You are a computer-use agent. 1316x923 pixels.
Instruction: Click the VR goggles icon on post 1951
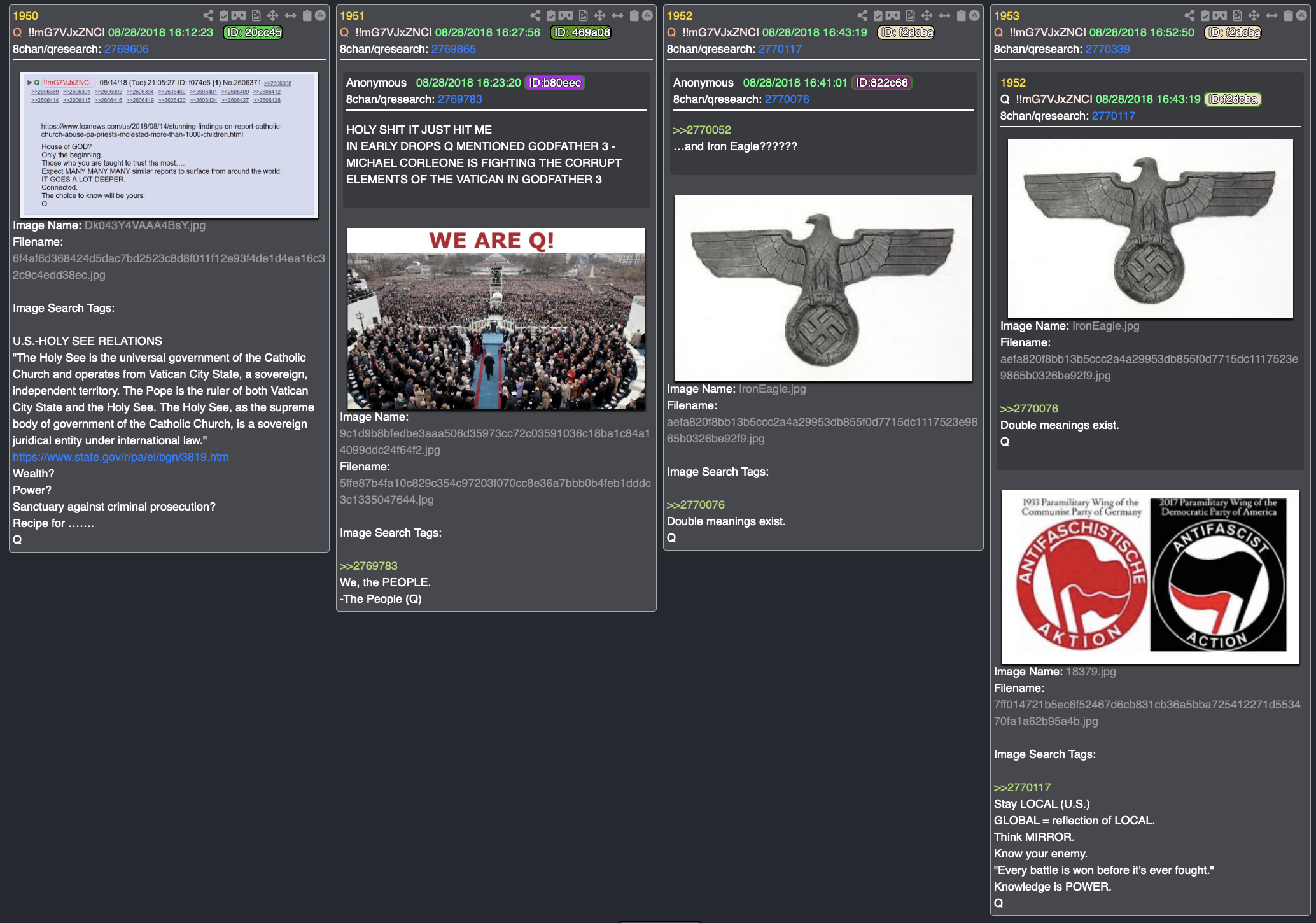click(x=566, y=15)
